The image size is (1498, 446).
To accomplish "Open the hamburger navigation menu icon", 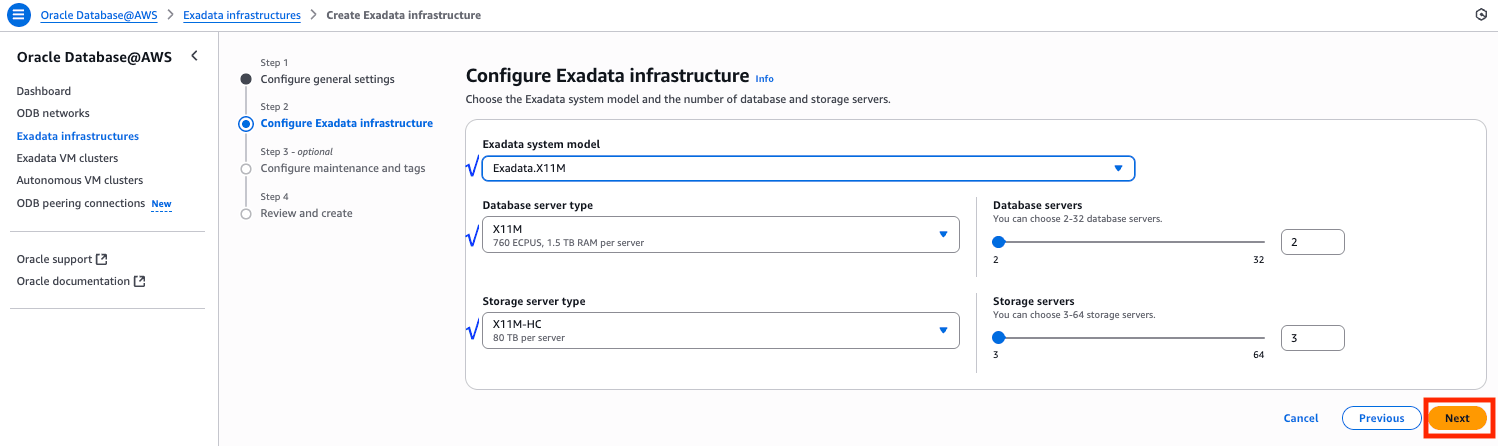I will coord(18,15).
